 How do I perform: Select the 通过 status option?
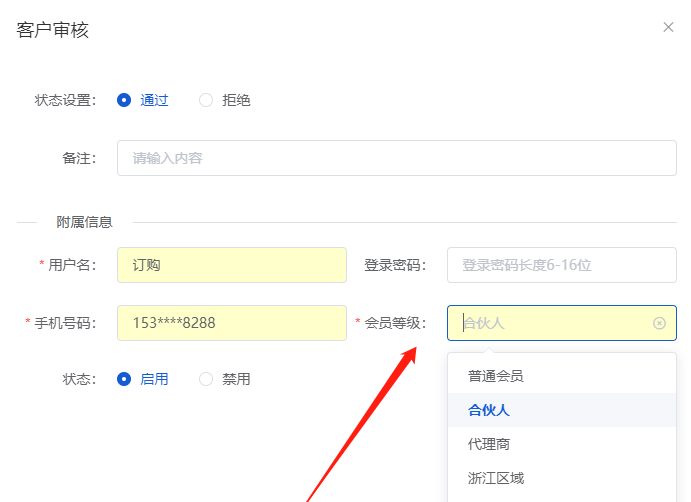124,100
